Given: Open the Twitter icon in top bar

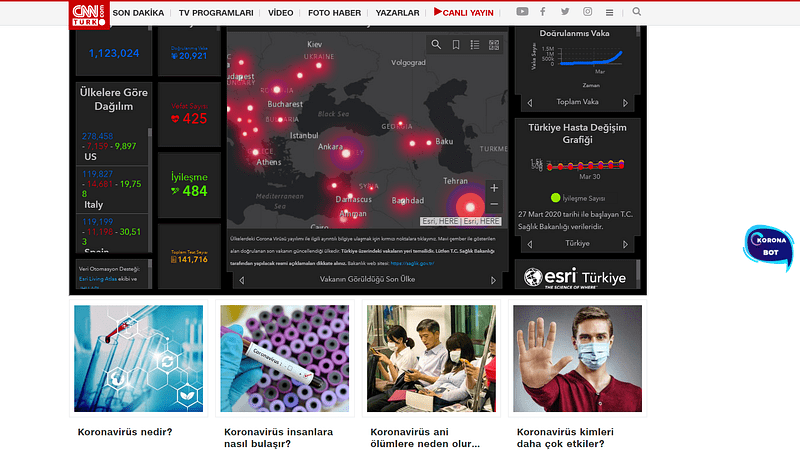Looking at the screenshot, I should (x=565, y=12).
